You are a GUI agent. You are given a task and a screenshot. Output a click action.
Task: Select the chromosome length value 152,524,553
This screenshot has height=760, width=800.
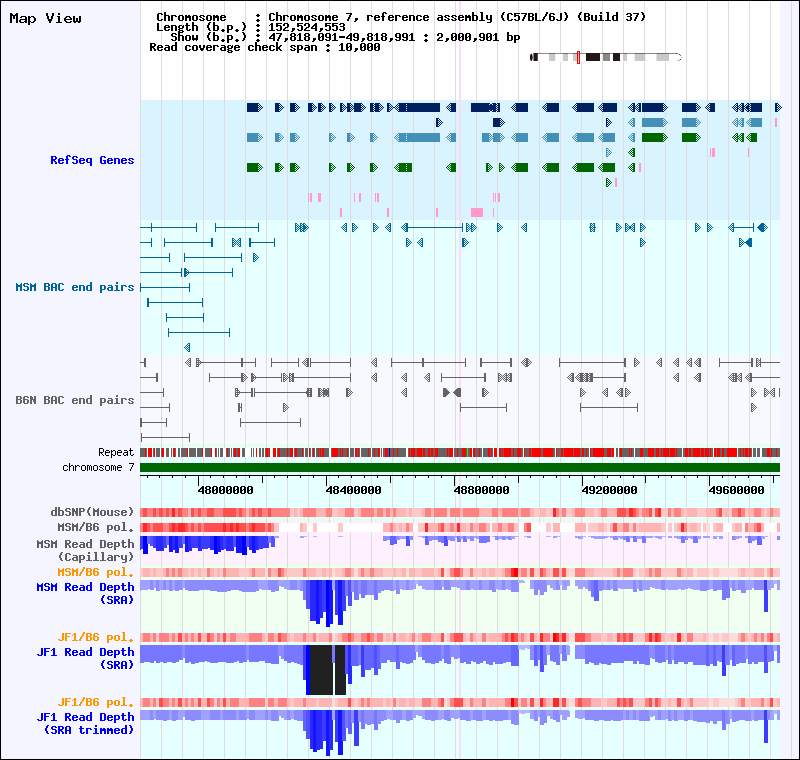tap(307, 27)
